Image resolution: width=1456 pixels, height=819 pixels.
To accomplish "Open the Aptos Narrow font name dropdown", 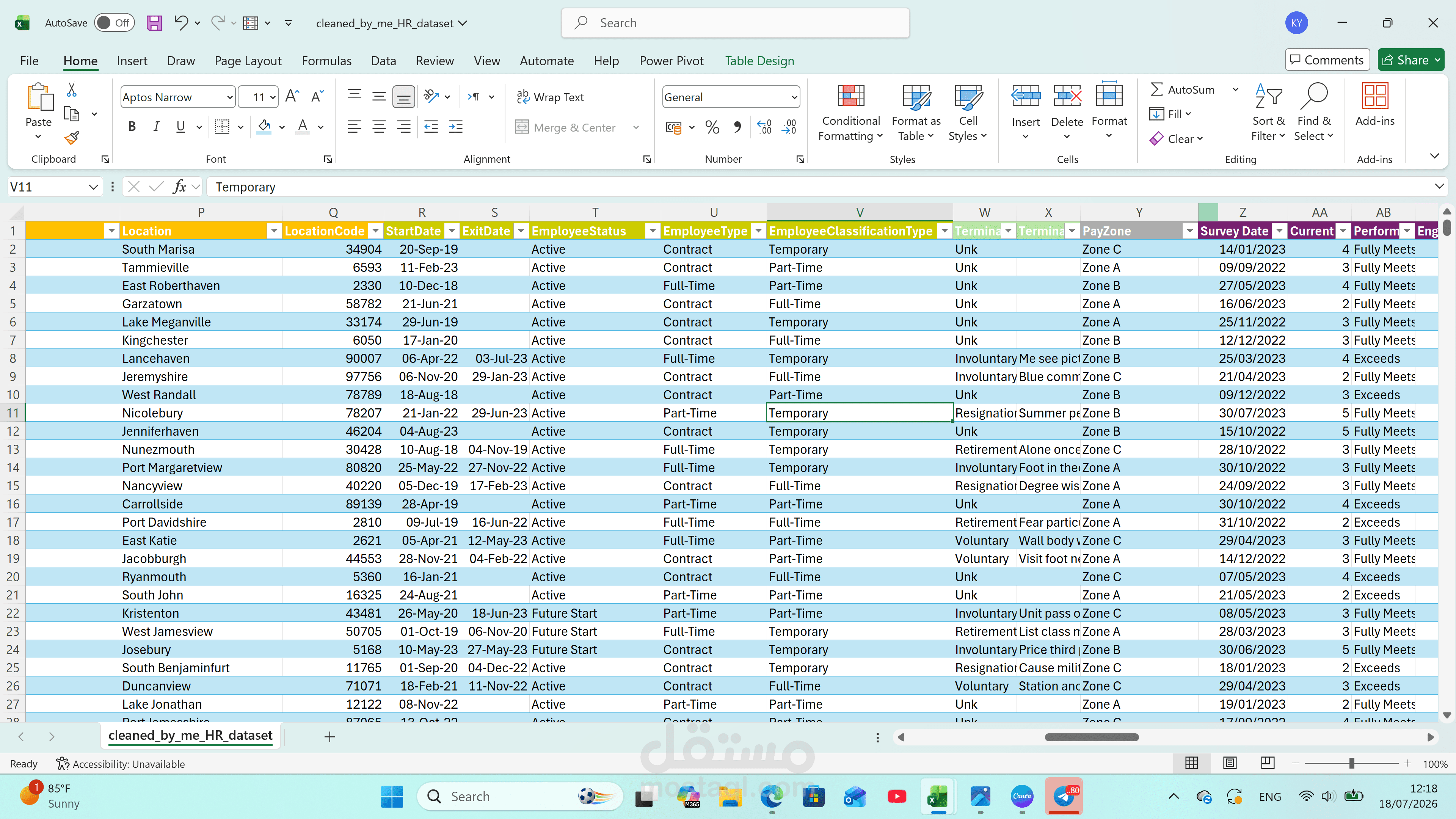I will [x=229, y=97].
